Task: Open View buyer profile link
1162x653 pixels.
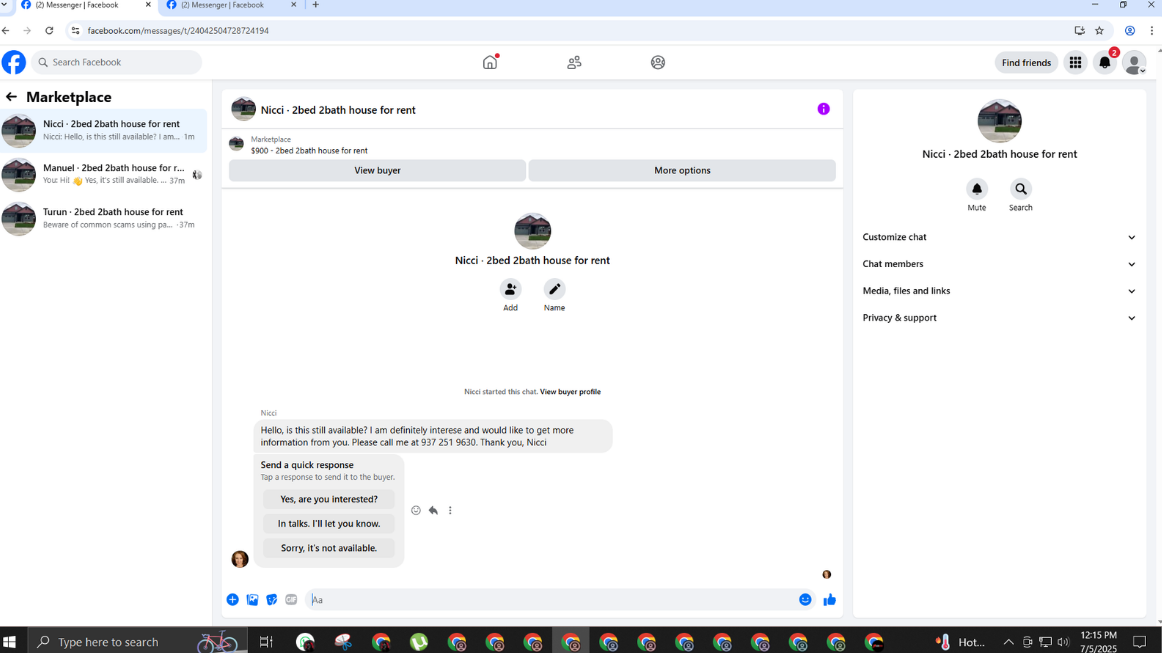Action: pyautogui.click(x=570, y=392)
